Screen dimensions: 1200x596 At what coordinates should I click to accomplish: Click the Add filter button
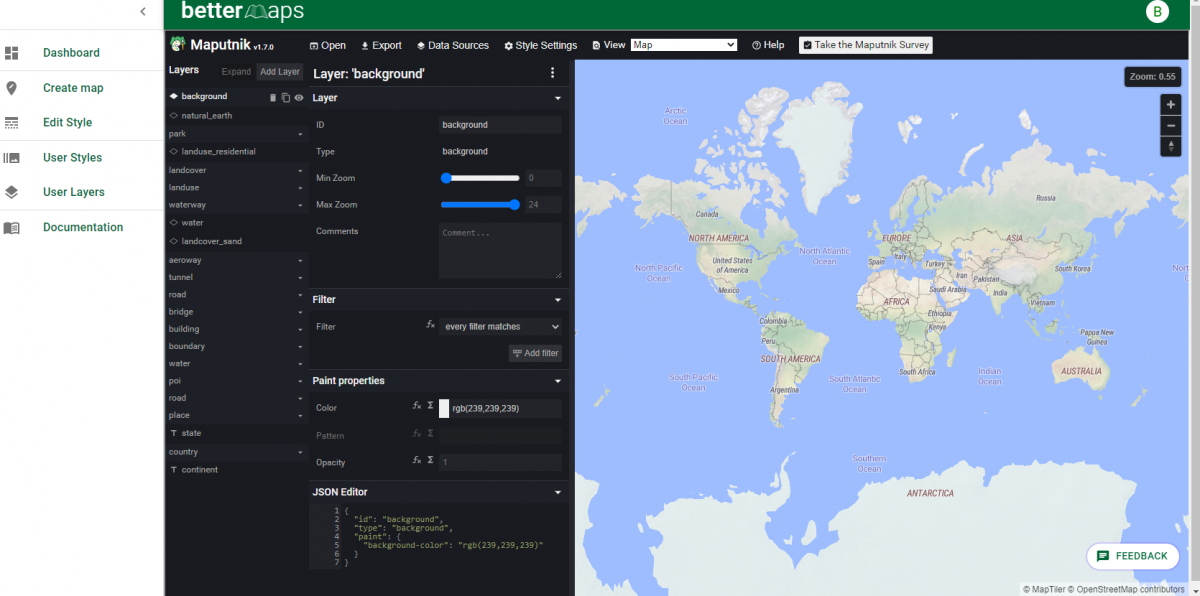(535, 353)
